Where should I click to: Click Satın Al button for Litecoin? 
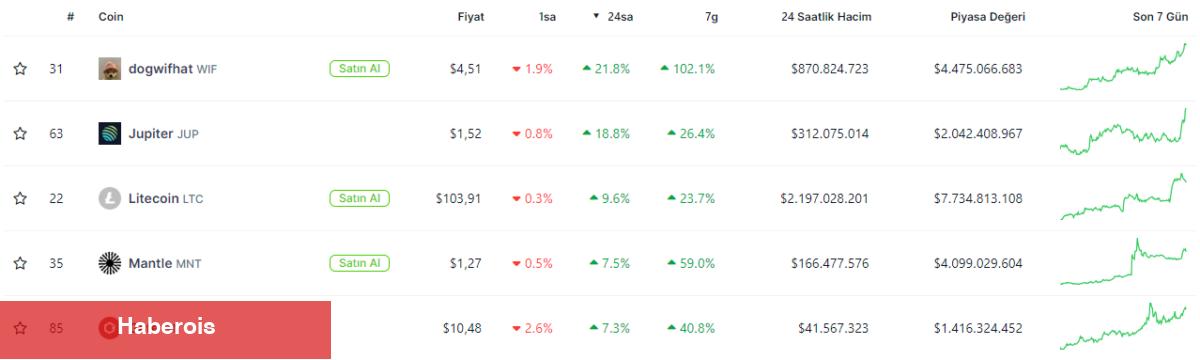[x=359, y=199]
